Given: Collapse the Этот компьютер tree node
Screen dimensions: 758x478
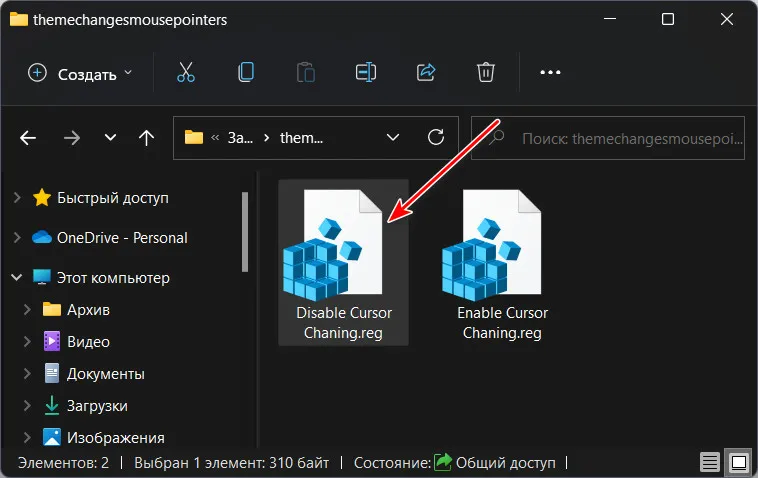Looking at the screenshot, I should [x=17, y=277].
